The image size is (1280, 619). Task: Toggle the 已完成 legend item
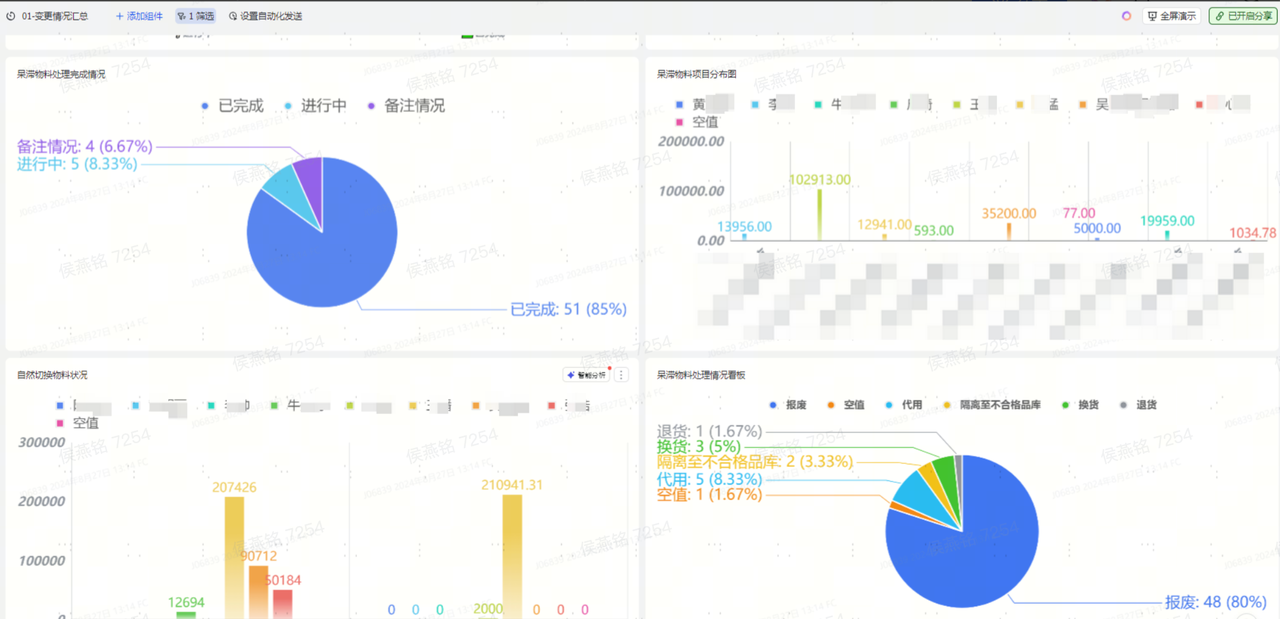(232, 106)
